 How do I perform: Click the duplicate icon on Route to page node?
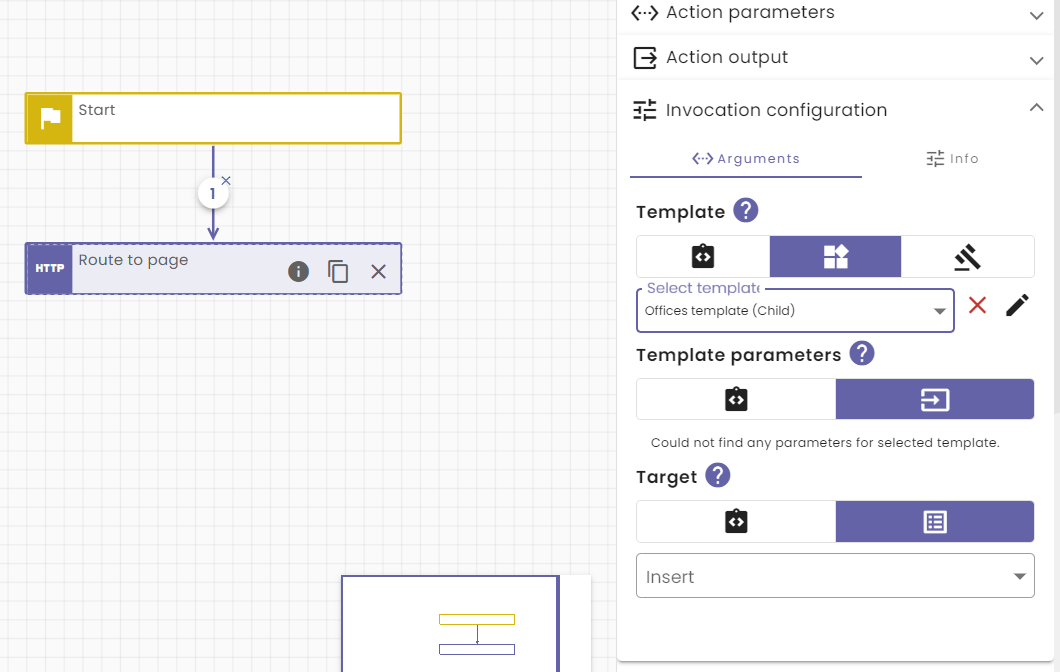tap(338, 271)
